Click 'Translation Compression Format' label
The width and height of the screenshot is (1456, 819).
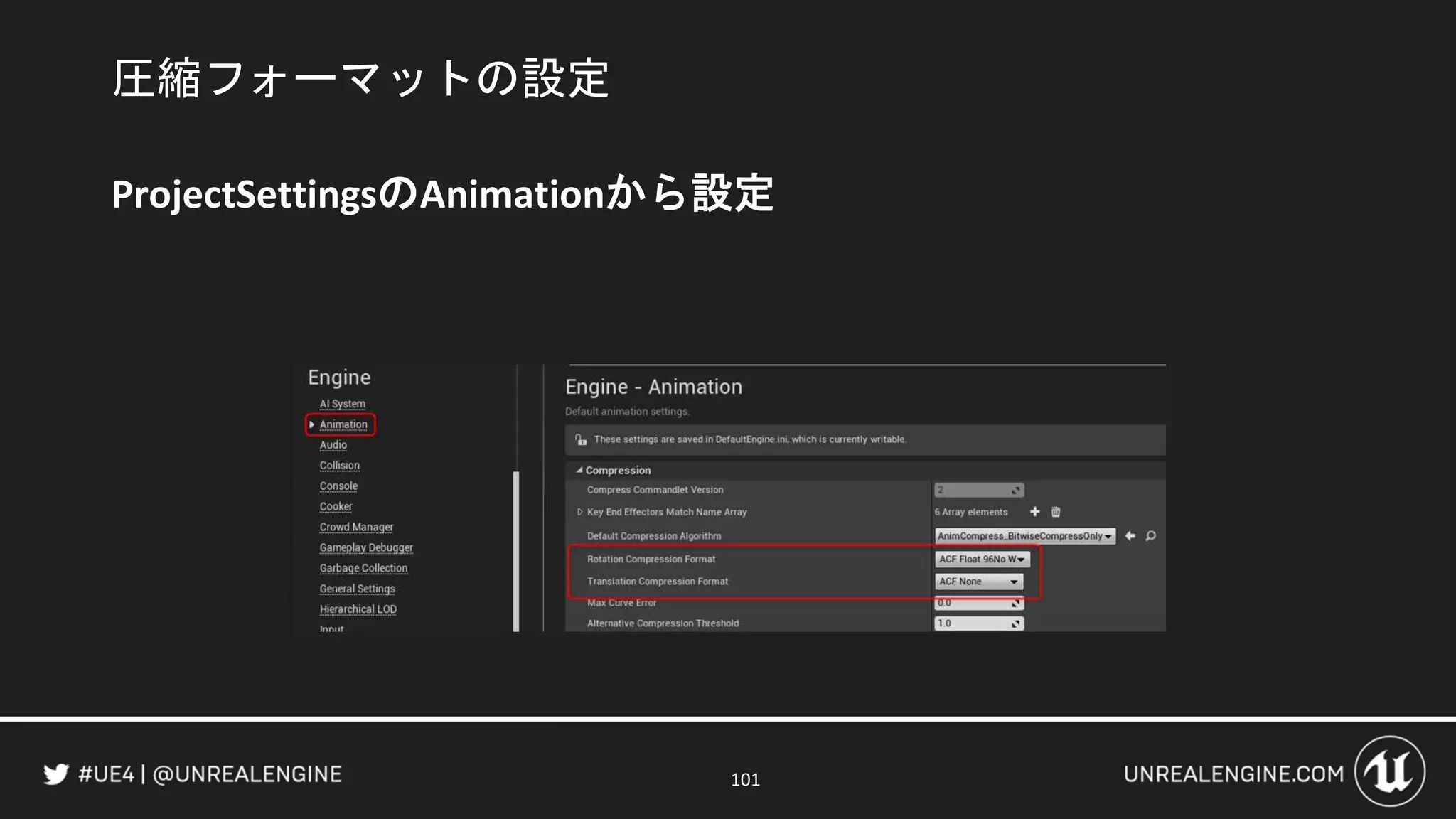click(658, 582)
